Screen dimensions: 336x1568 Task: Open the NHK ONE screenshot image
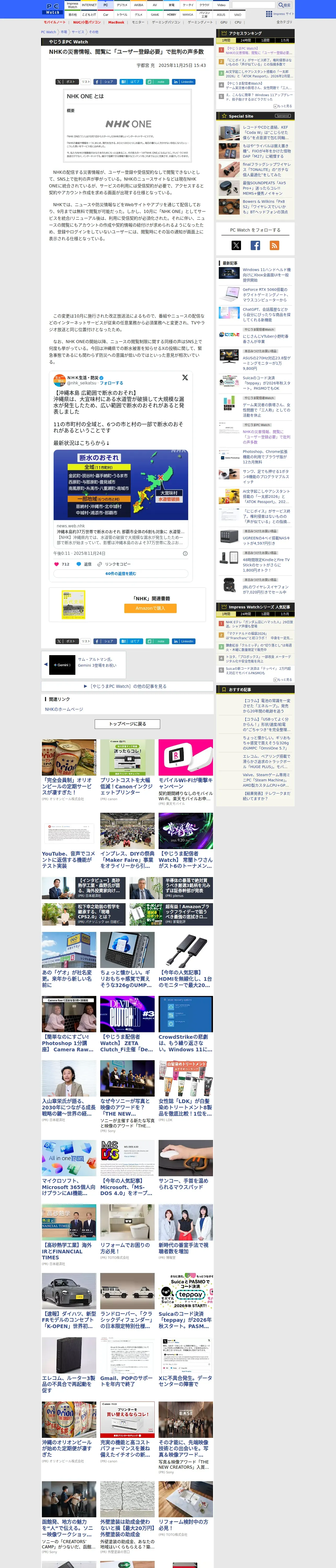(x=127, y=125)
